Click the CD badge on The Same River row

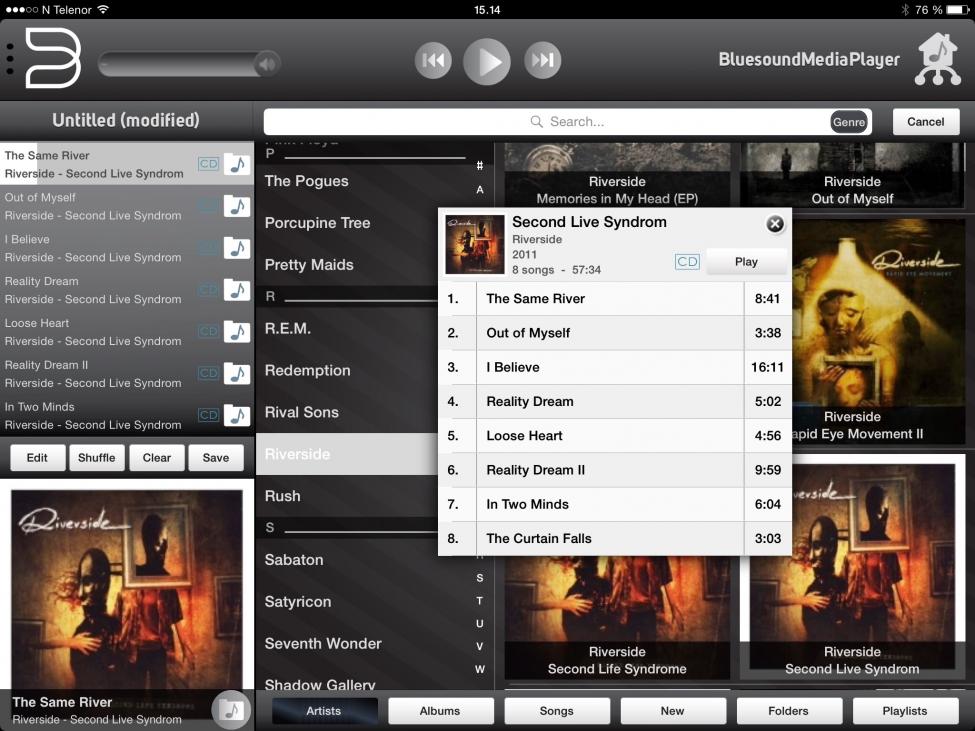click(208, 164)
